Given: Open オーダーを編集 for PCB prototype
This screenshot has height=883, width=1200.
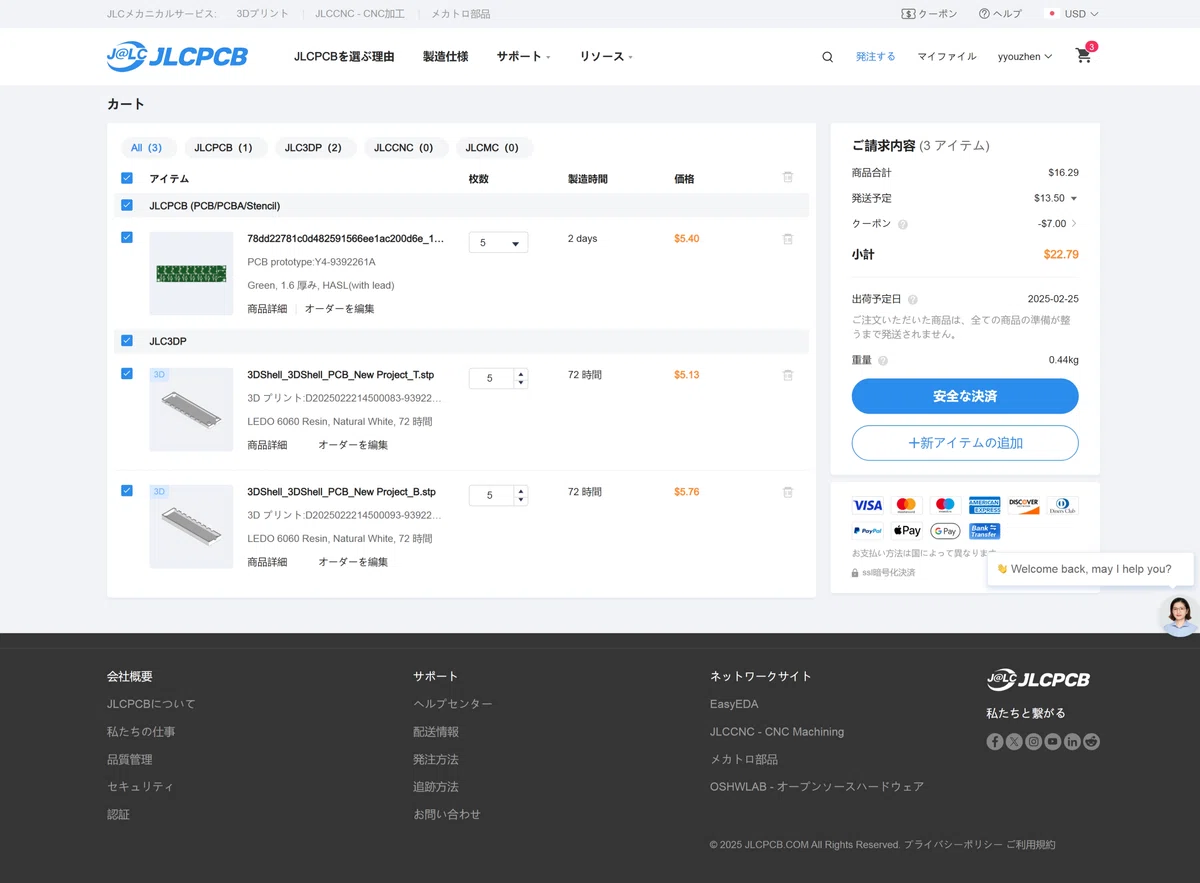Looking at the screenshot, I should pyautogui.click(x=340, y=309).
